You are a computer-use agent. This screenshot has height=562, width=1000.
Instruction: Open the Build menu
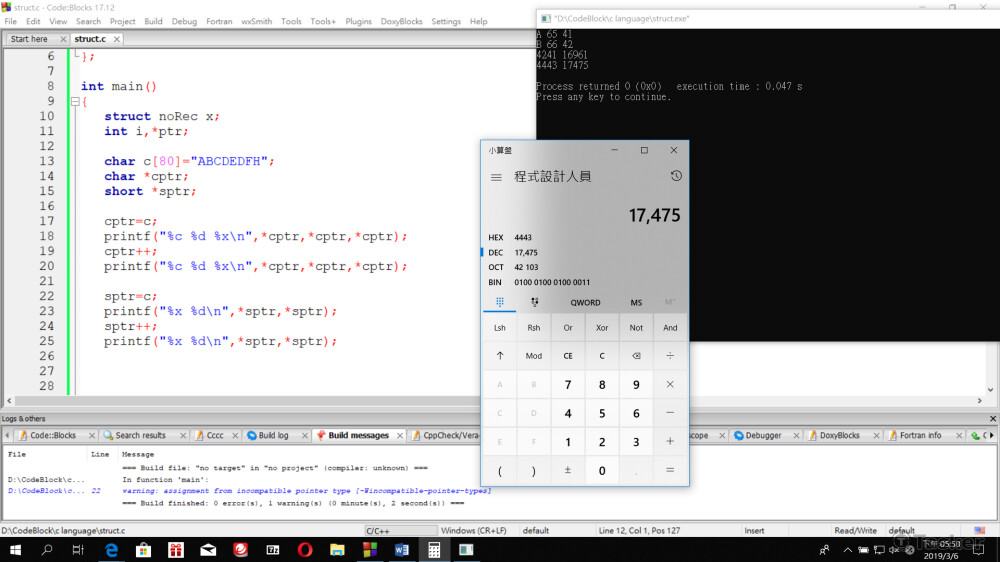tap(153, 21)
